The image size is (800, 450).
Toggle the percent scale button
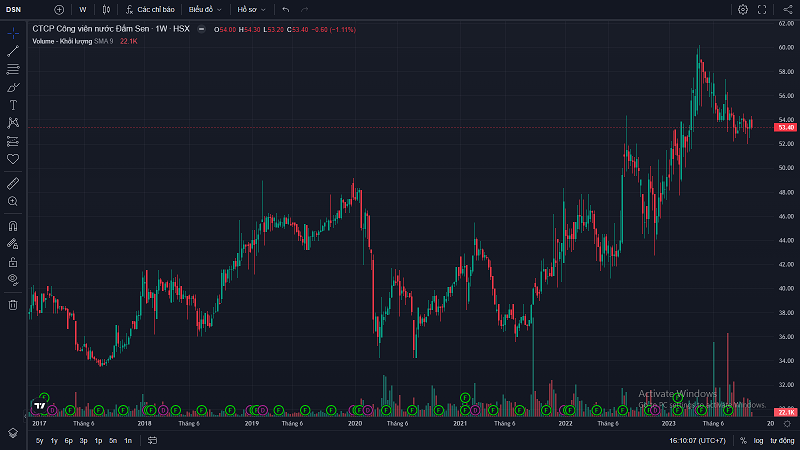[743, 440]
